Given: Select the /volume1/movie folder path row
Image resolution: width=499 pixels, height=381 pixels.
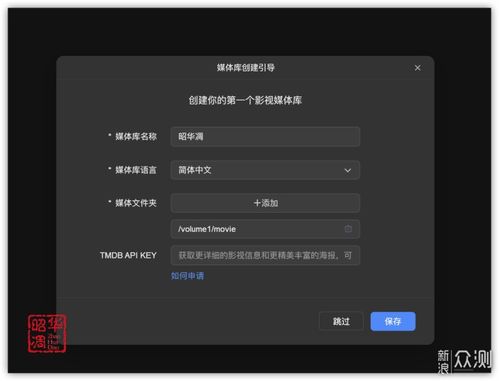Looking at the screenshot, I should coord(265,229).
